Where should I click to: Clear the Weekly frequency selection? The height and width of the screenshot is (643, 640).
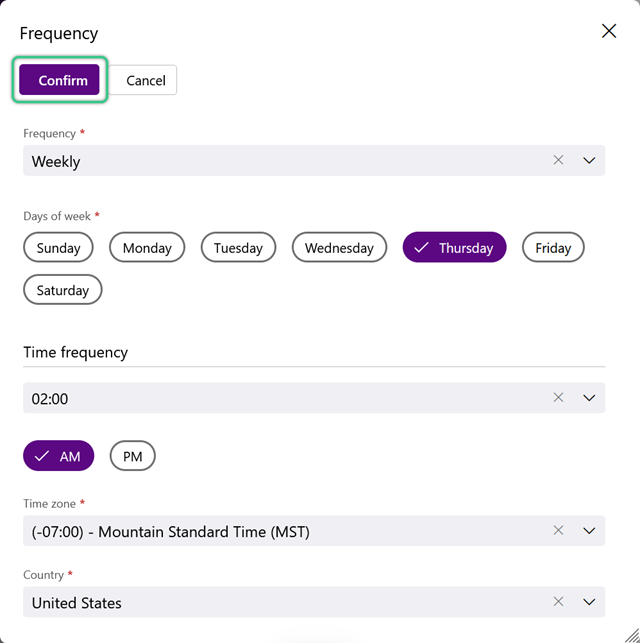(558, 160)
